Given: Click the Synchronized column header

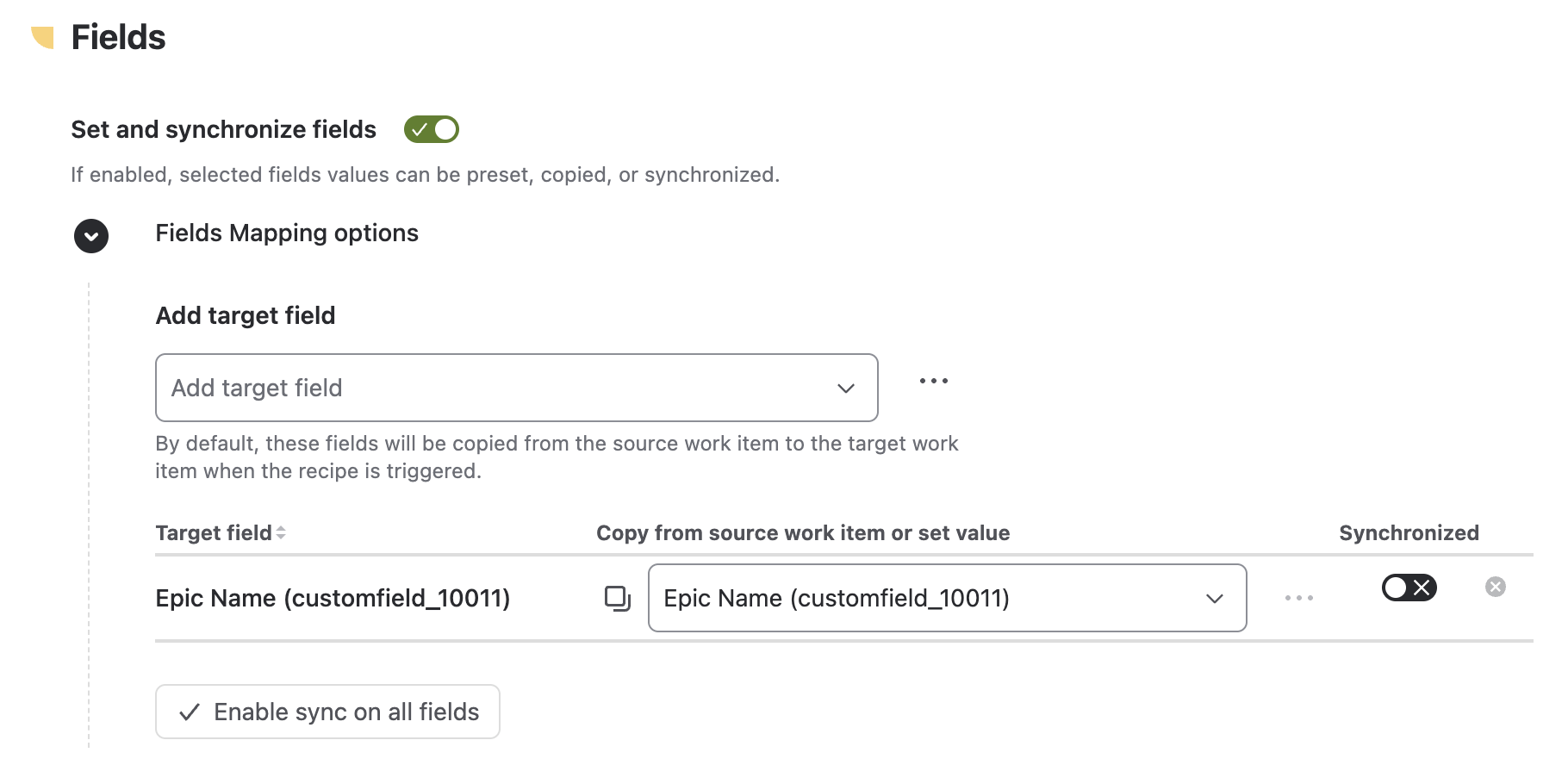Looking at the screenshot, I should coord(1409,533).
